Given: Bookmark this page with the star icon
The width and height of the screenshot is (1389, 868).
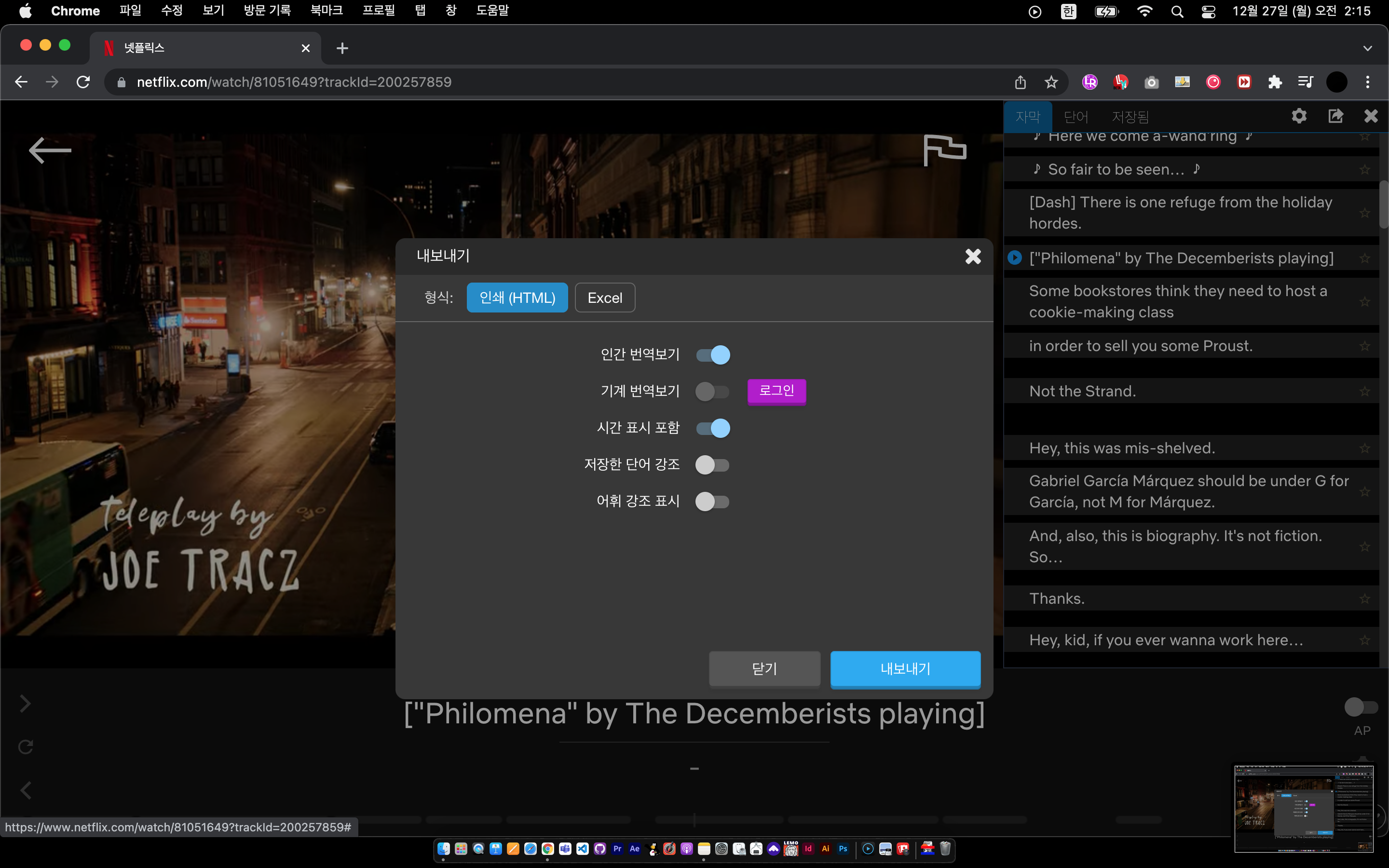Looking at the screenshot, I should 1051,82.
